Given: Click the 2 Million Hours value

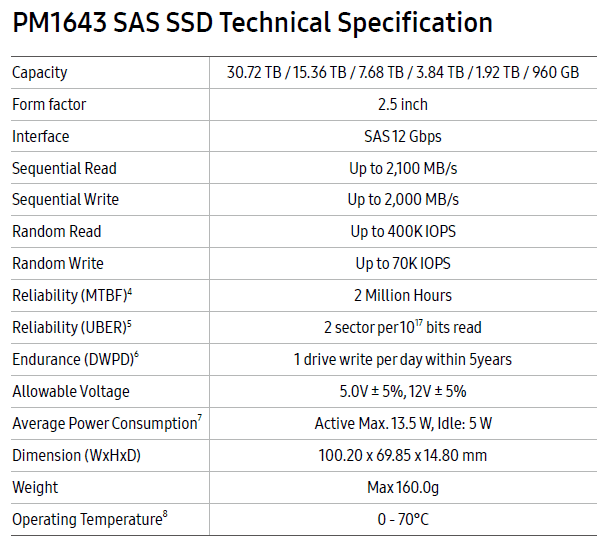Looking at the screenshot, I should point(402,296).
